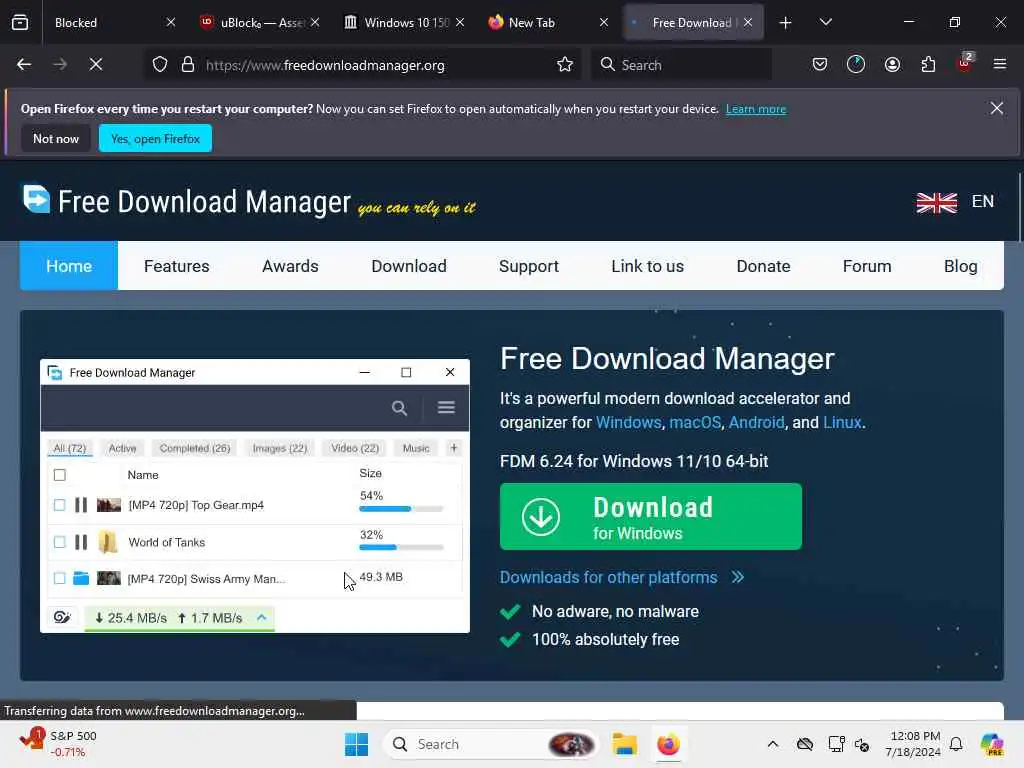This screenshot has height=768, width=1024.
Task: Follow the Learn more link
Action: (x=756, y=109)
